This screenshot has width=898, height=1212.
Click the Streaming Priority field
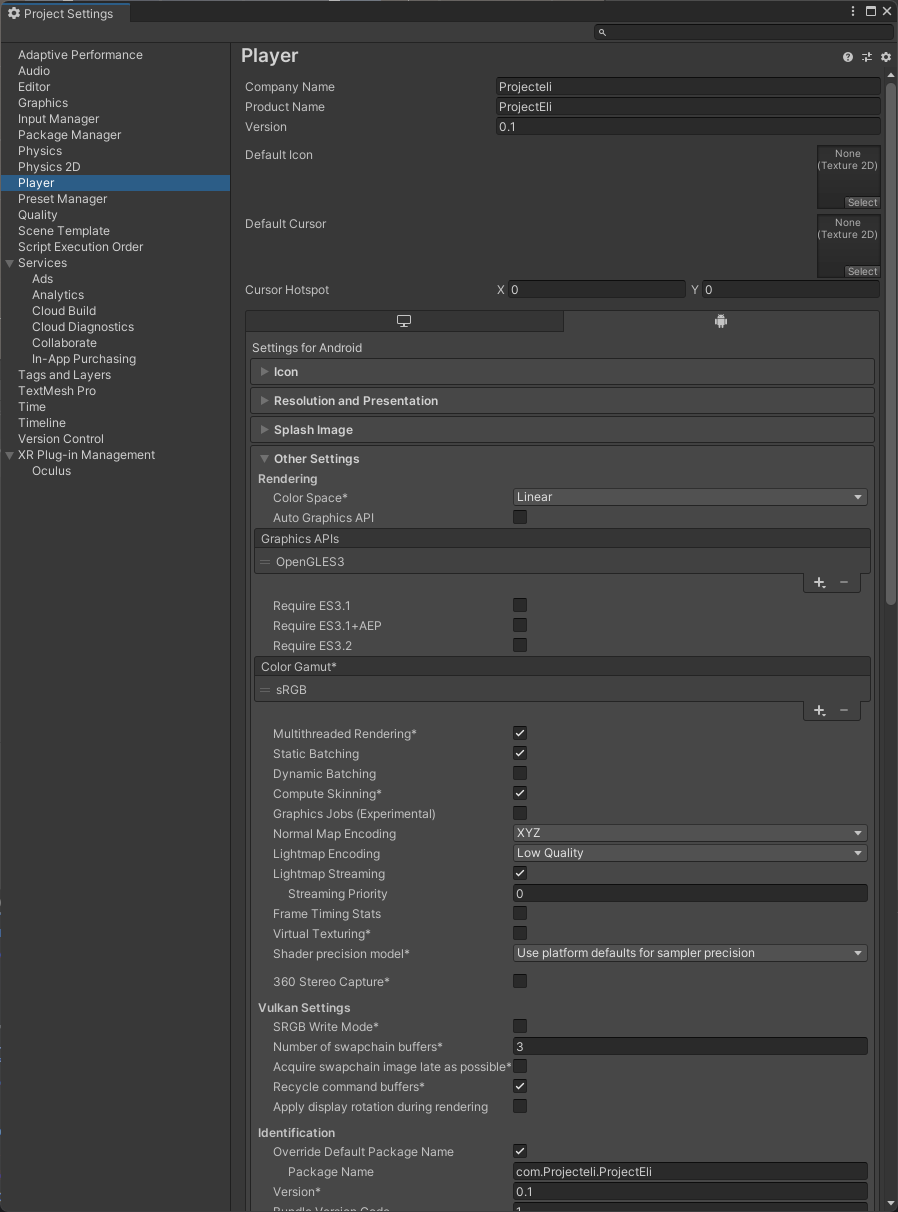690,893
